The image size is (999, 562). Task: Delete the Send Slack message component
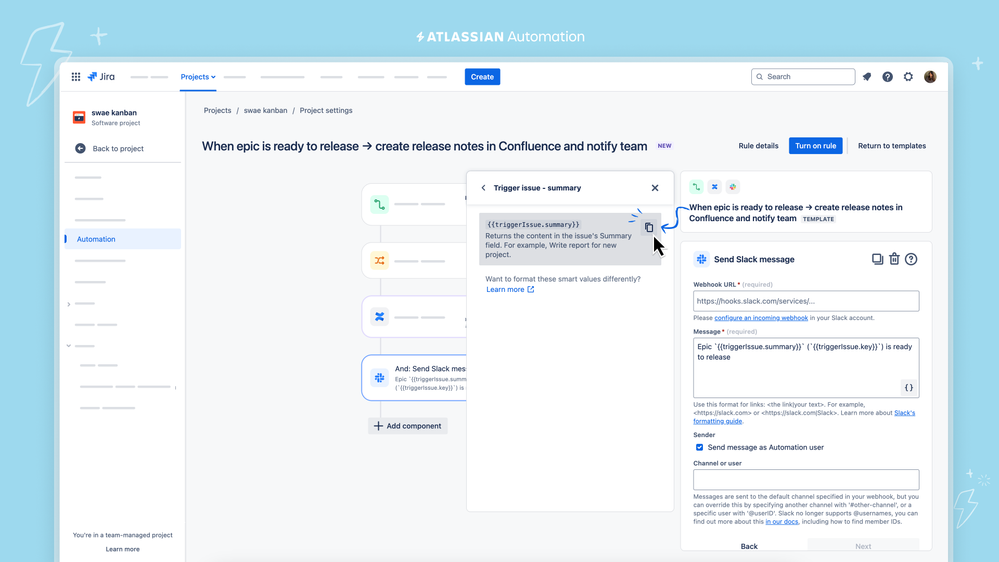pos(895,259)
